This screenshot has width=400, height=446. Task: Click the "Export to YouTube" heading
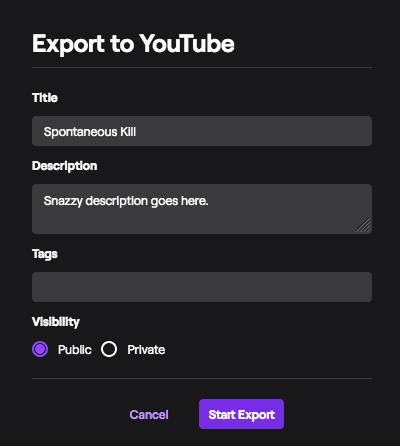133,44
